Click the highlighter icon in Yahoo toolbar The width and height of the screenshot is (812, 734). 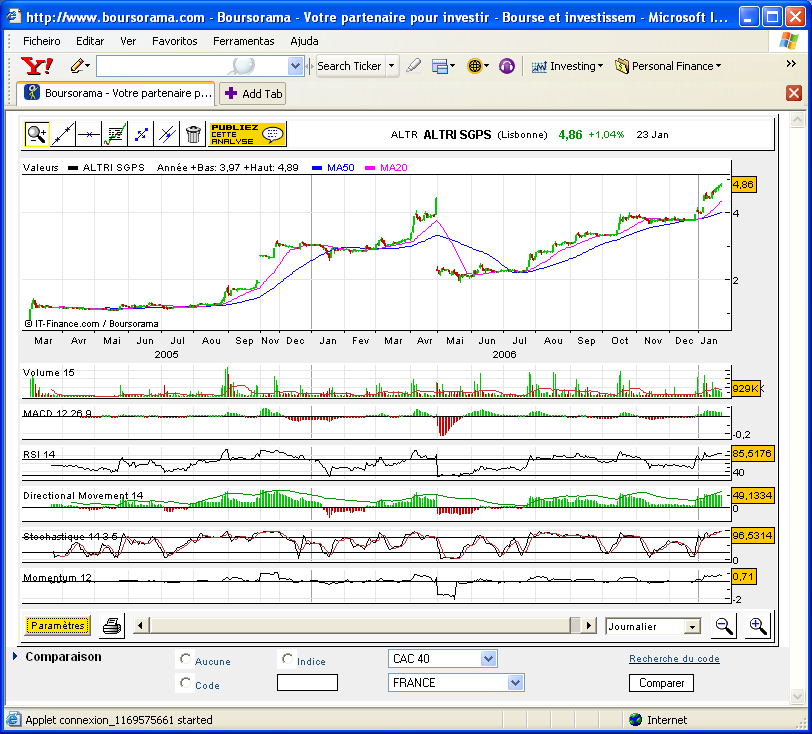click(x=413, y=66)
